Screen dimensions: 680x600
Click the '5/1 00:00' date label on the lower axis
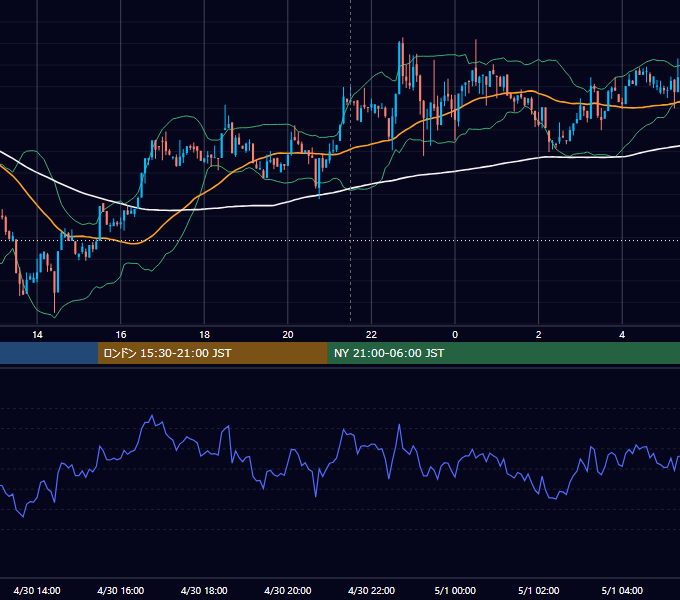455,590
